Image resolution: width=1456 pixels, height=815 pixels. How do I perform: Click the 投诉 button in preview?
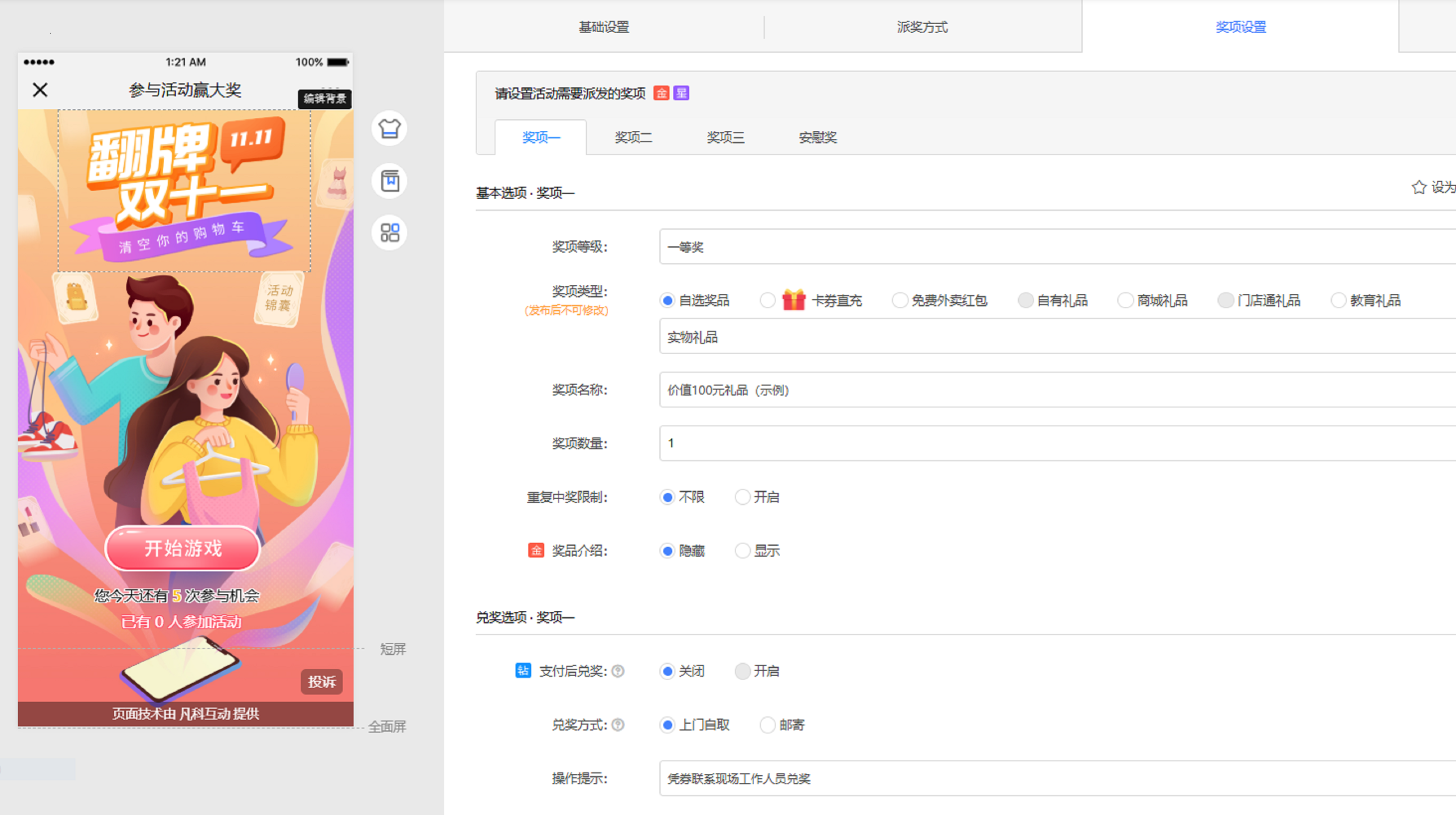click(x=322, y=682)
